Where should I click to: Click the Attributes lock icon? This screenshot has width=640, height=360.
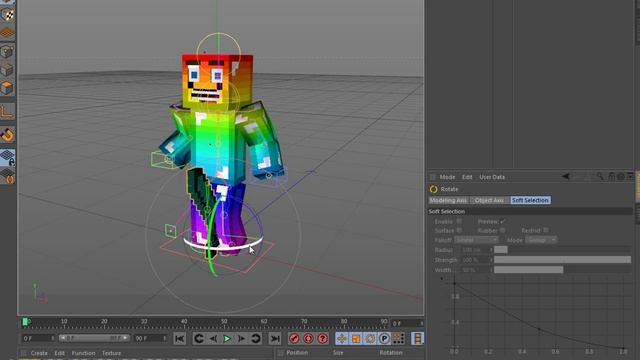(x=611, y=177)
